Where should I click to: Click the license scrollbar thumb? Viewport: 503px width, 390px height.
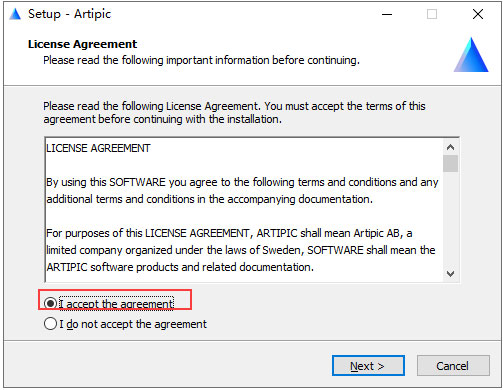pos(450,163)
